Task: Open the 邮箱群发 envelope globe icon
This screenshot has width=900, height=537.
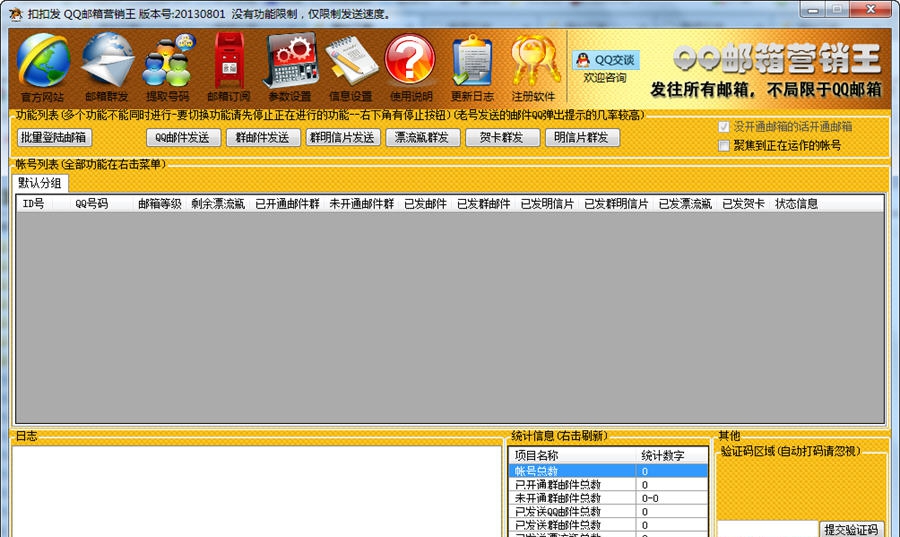Action: pos(107,67)
